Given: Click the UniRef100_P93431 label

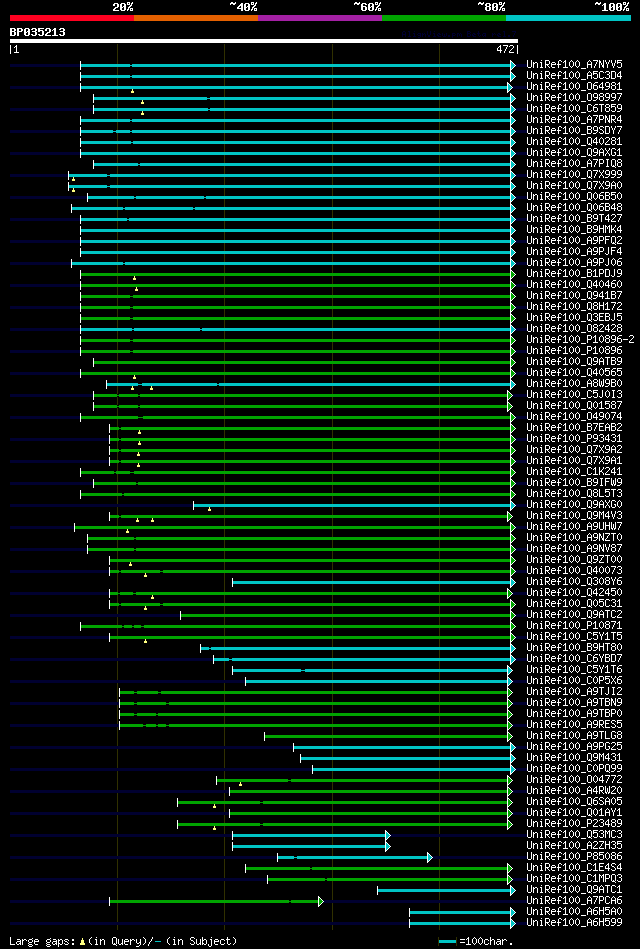Looking at the screenshot, I should click(x=574, y=438).
